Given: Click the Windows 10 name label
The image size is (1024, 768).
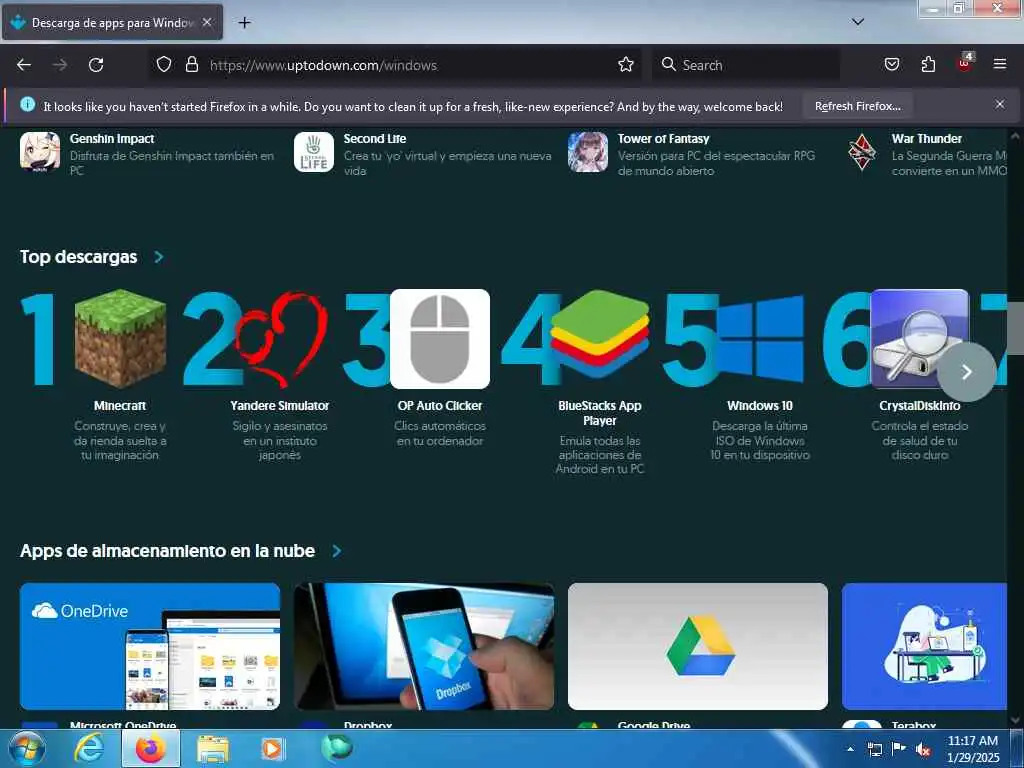Looking at the screenshot, I should [760, 406].
